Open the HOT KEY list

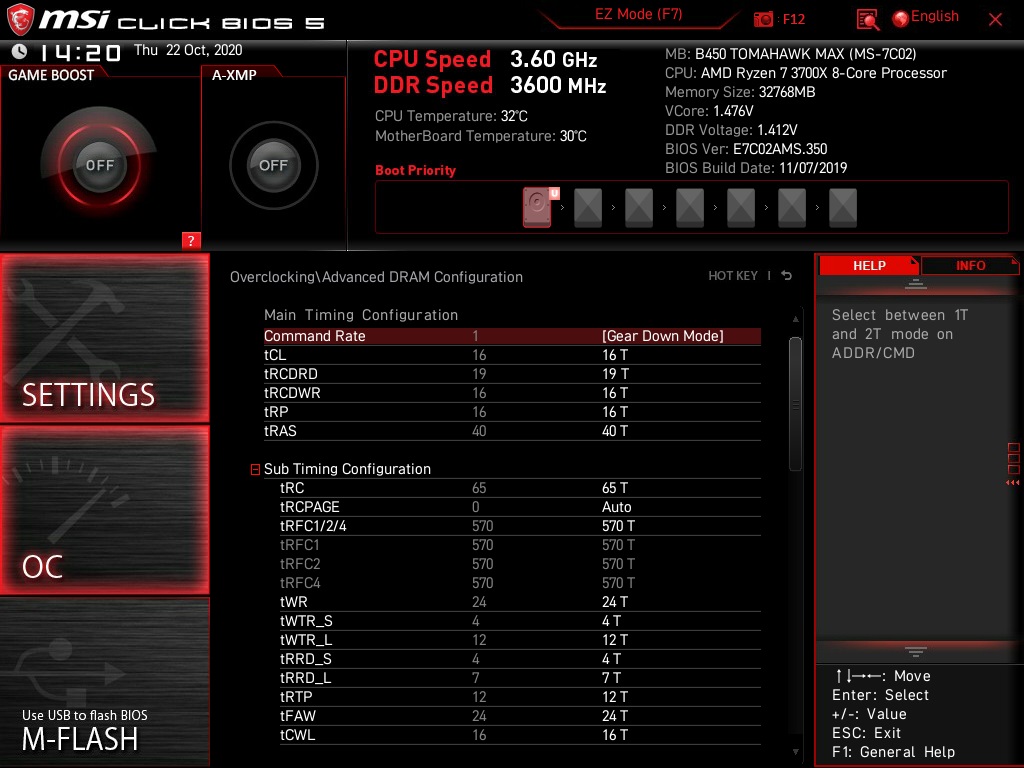point(733,275)
